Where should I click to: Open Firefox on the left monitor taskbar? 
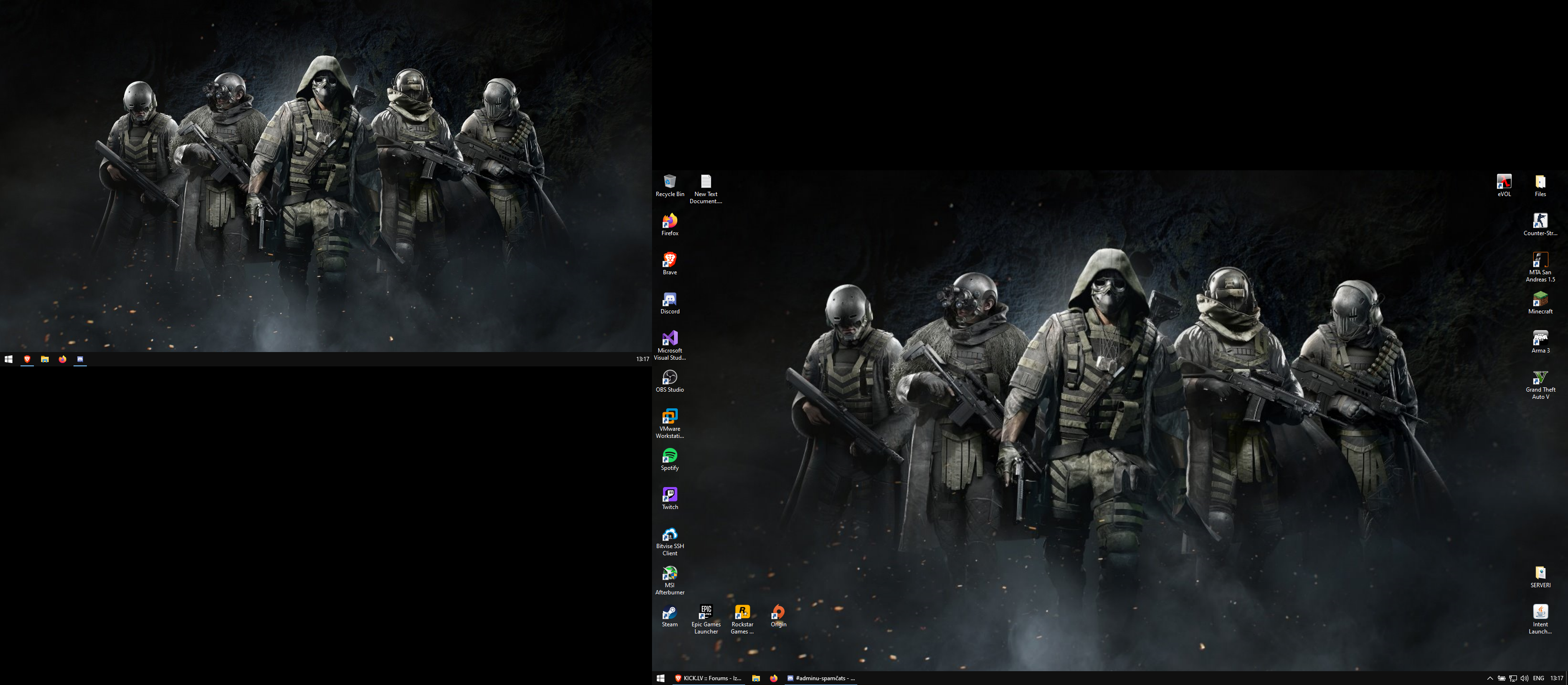62,359
